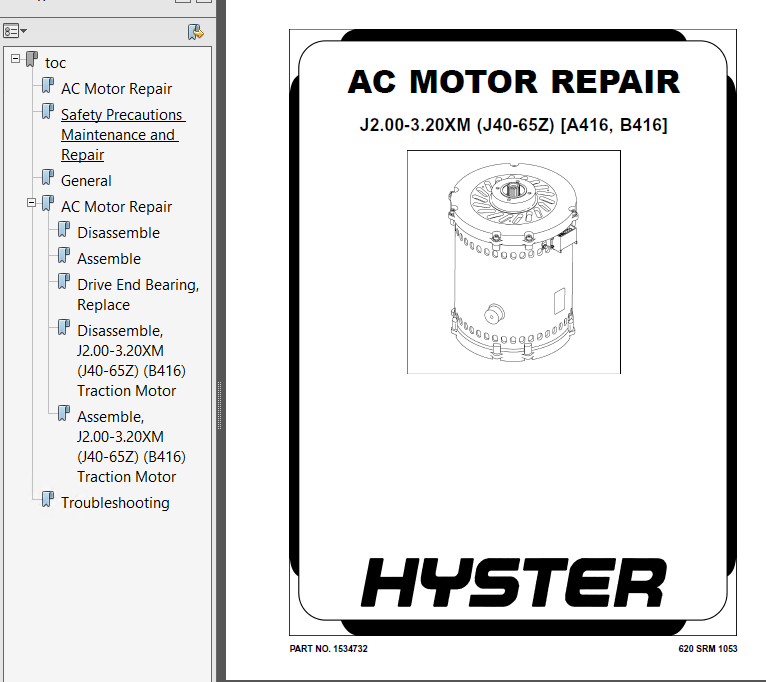Click the navigation pane splitter handle

click(x=220, y=405)
